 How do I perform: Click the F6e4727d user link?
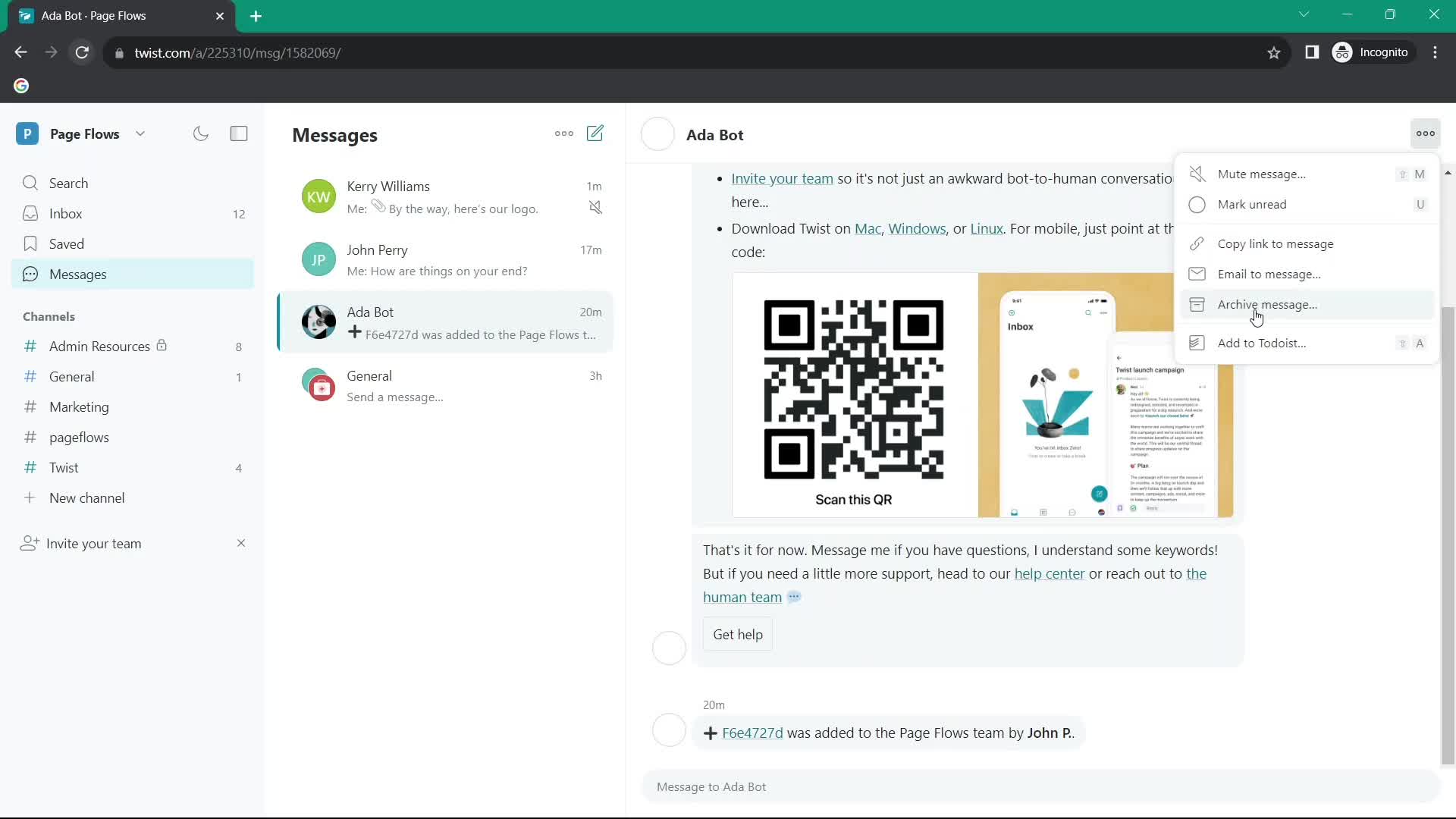point(752,733)
